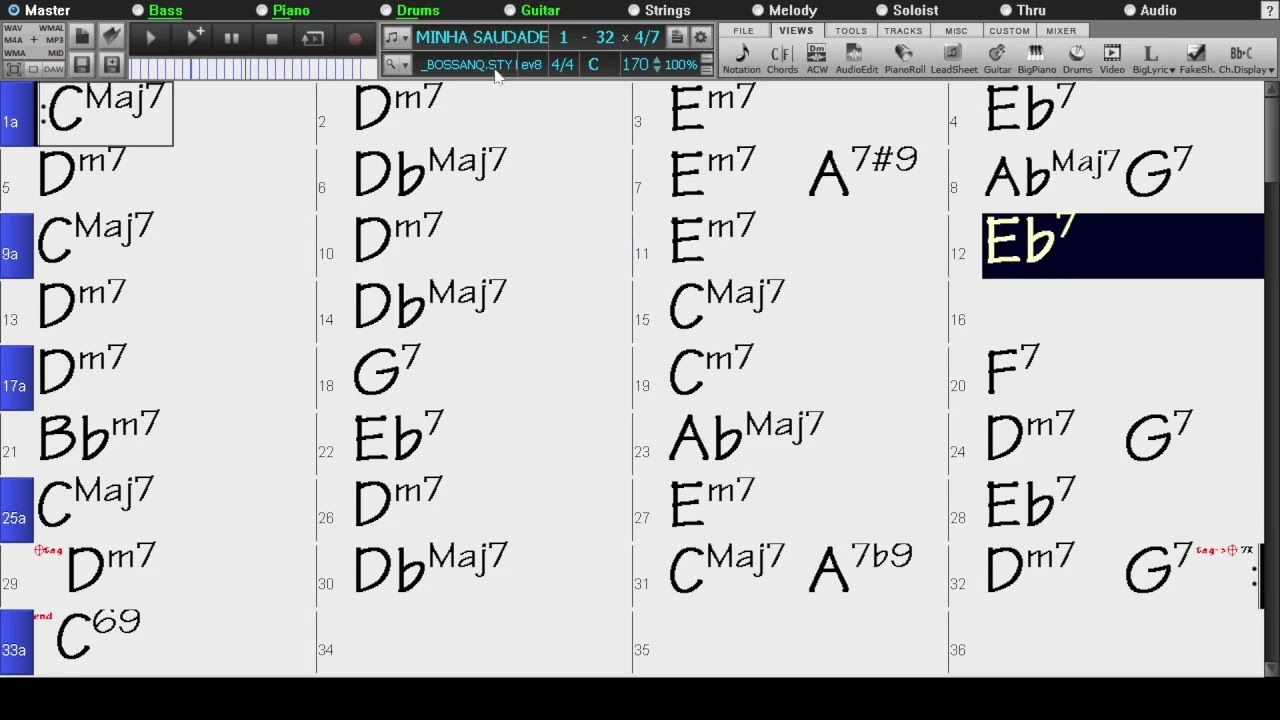Show the Guitar fretboard window

997,59
